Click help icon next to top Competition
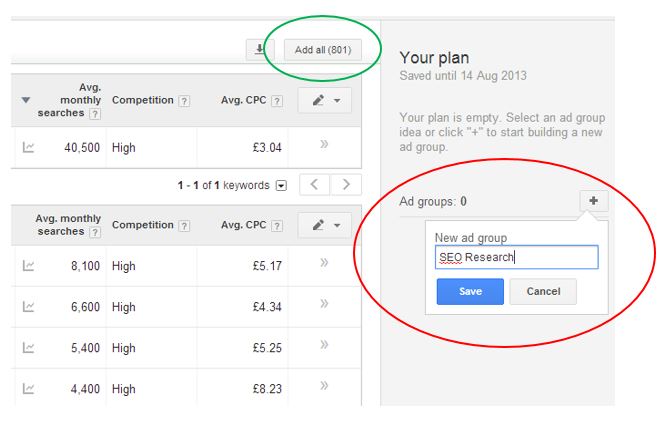Viewport: 662px width, 445px height. coord(183,101)
